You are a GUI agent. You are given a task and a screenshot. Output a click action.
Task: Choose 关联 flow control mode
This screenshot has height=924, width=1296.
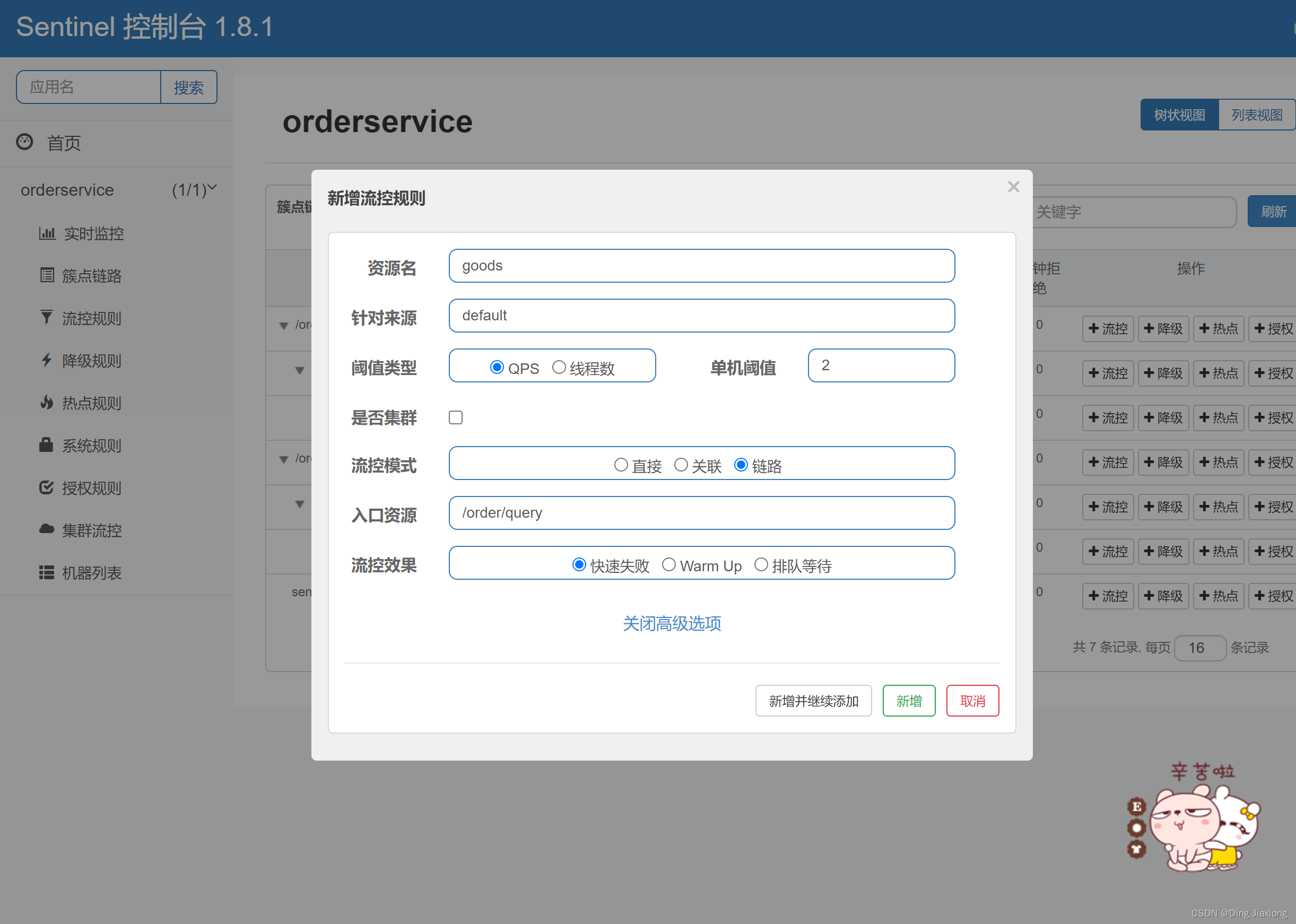(681, 465)
